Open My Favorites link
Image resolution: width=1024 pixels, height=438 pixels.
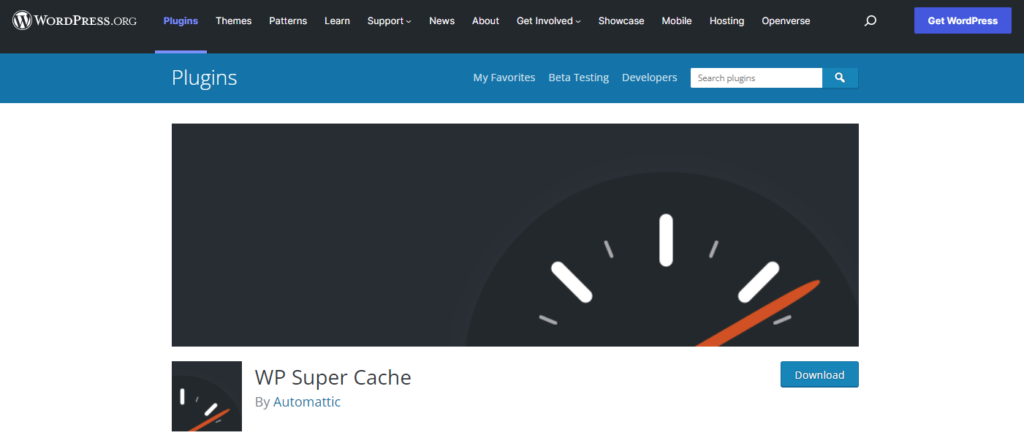pyautogui.click(x=504, y=78)
